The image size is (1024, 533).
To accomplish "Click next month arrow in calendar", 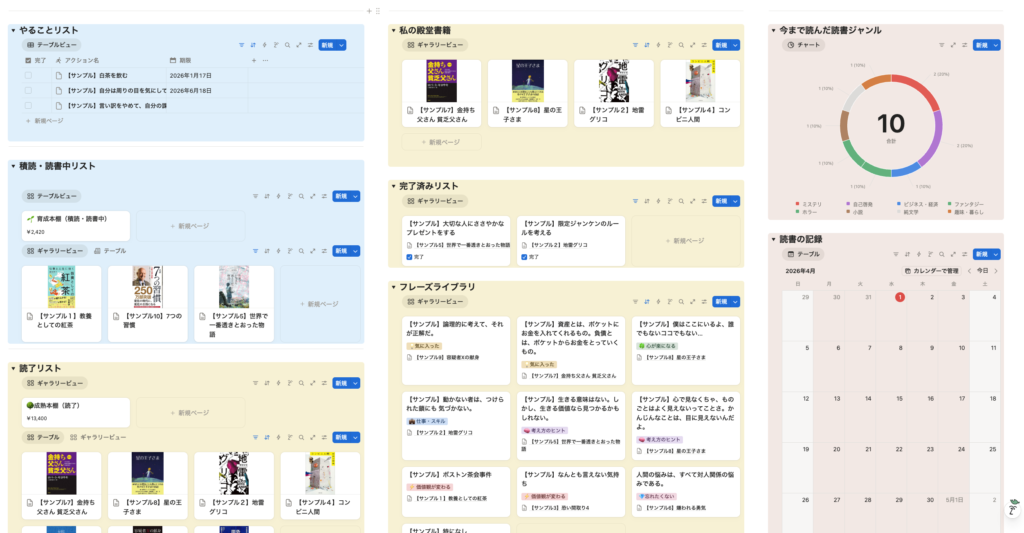I will click(995, 271).
